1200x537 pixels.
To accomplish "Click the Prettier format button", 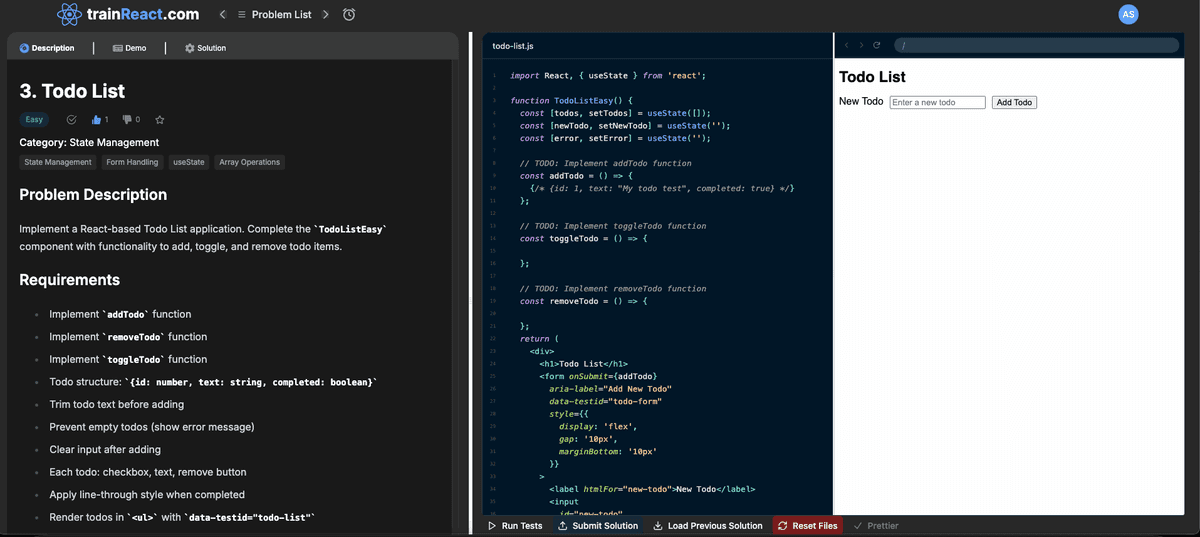I will [876, 526].
